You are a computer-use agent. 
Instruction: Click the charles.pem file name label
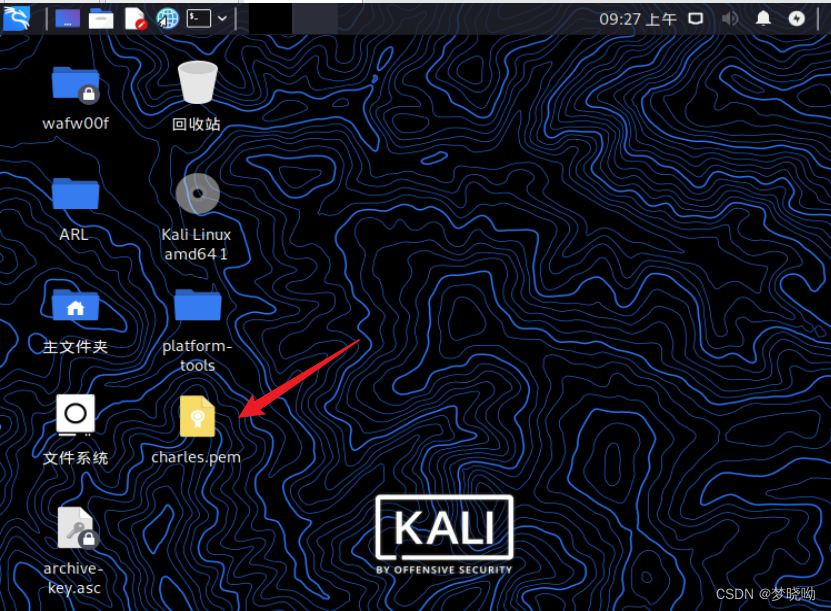[196, 457]
